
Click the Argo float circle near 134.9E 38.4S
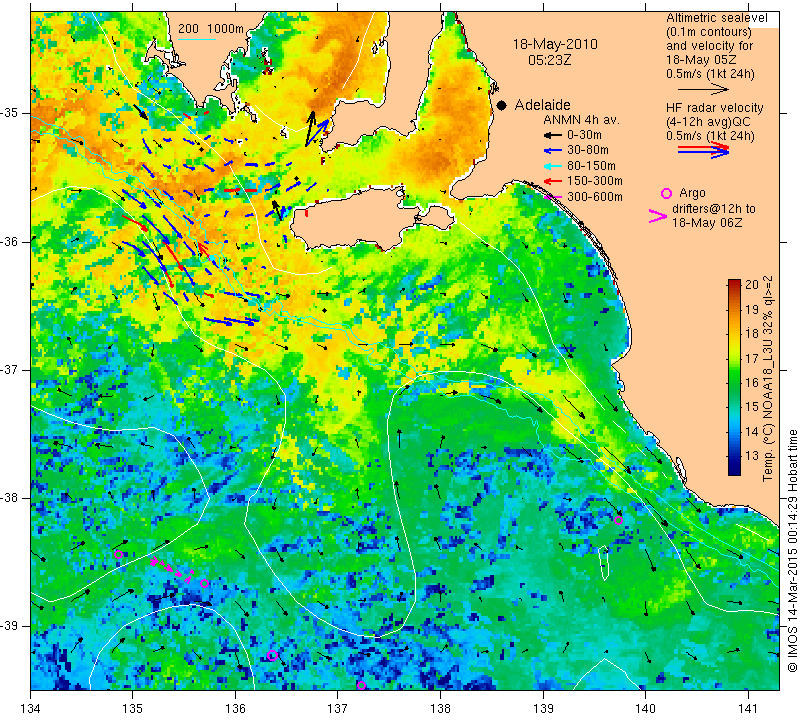[118, 554]
